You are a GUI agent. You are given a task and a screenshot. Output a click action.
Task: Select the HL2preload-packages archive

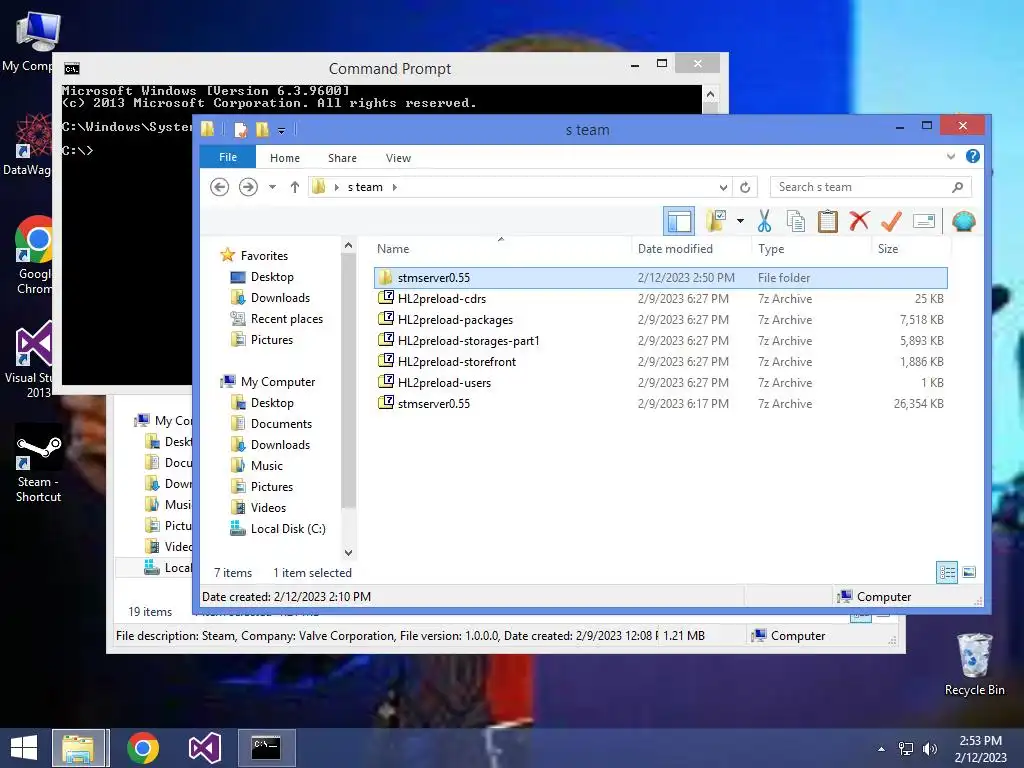point(661,319)
